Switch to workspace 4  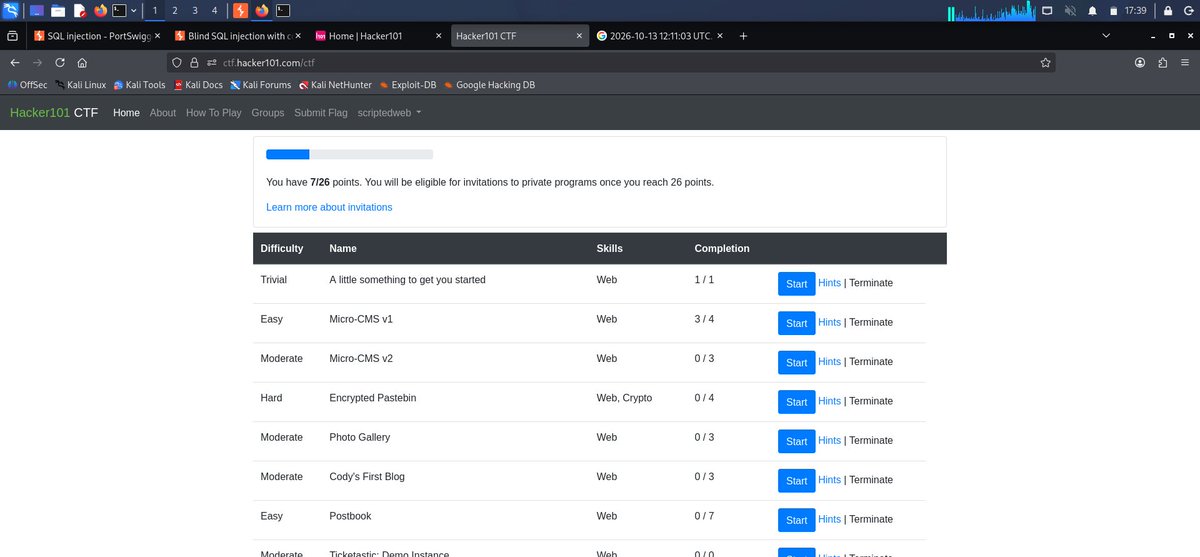(x=214, y=10)
